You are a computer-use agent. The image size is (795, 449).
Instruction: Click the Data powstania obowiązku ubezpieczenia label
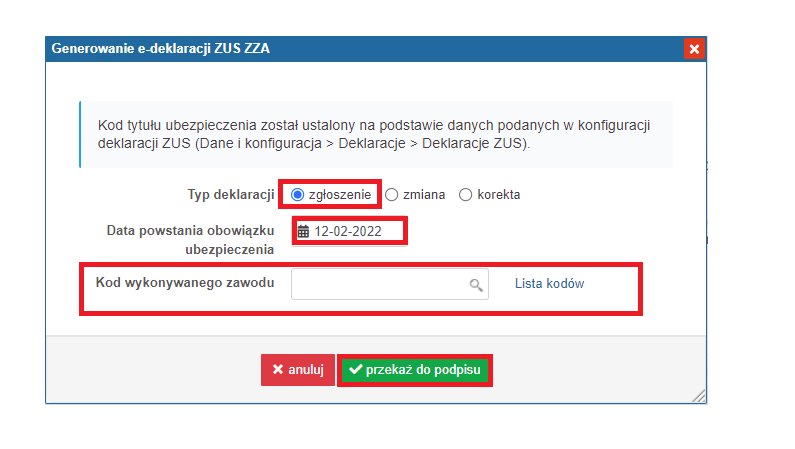point(190,239)
